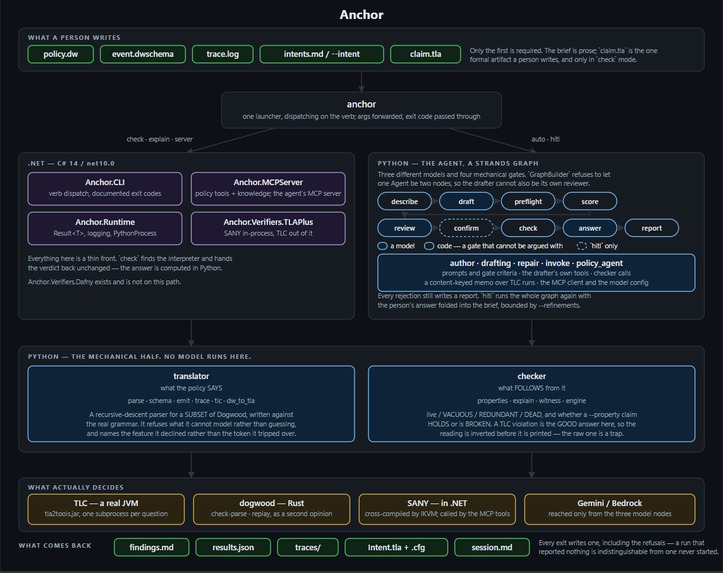Click the 'a model' legend pill icon
The width and height of the screenshot is (723, 573).
[x=382, y=246]
